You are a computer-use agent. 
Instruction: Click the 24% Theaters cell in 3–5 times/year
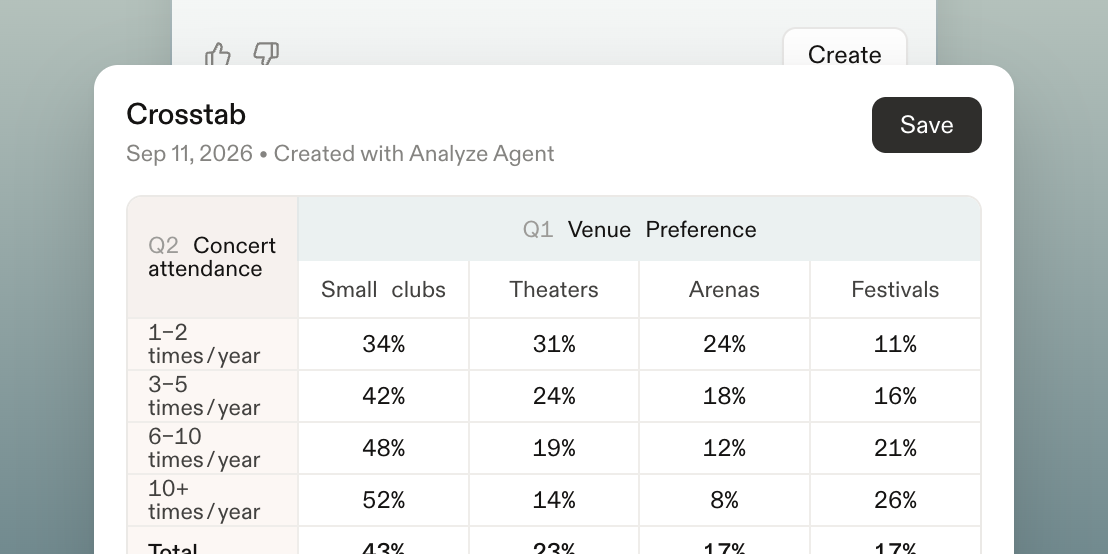(554, 396)
